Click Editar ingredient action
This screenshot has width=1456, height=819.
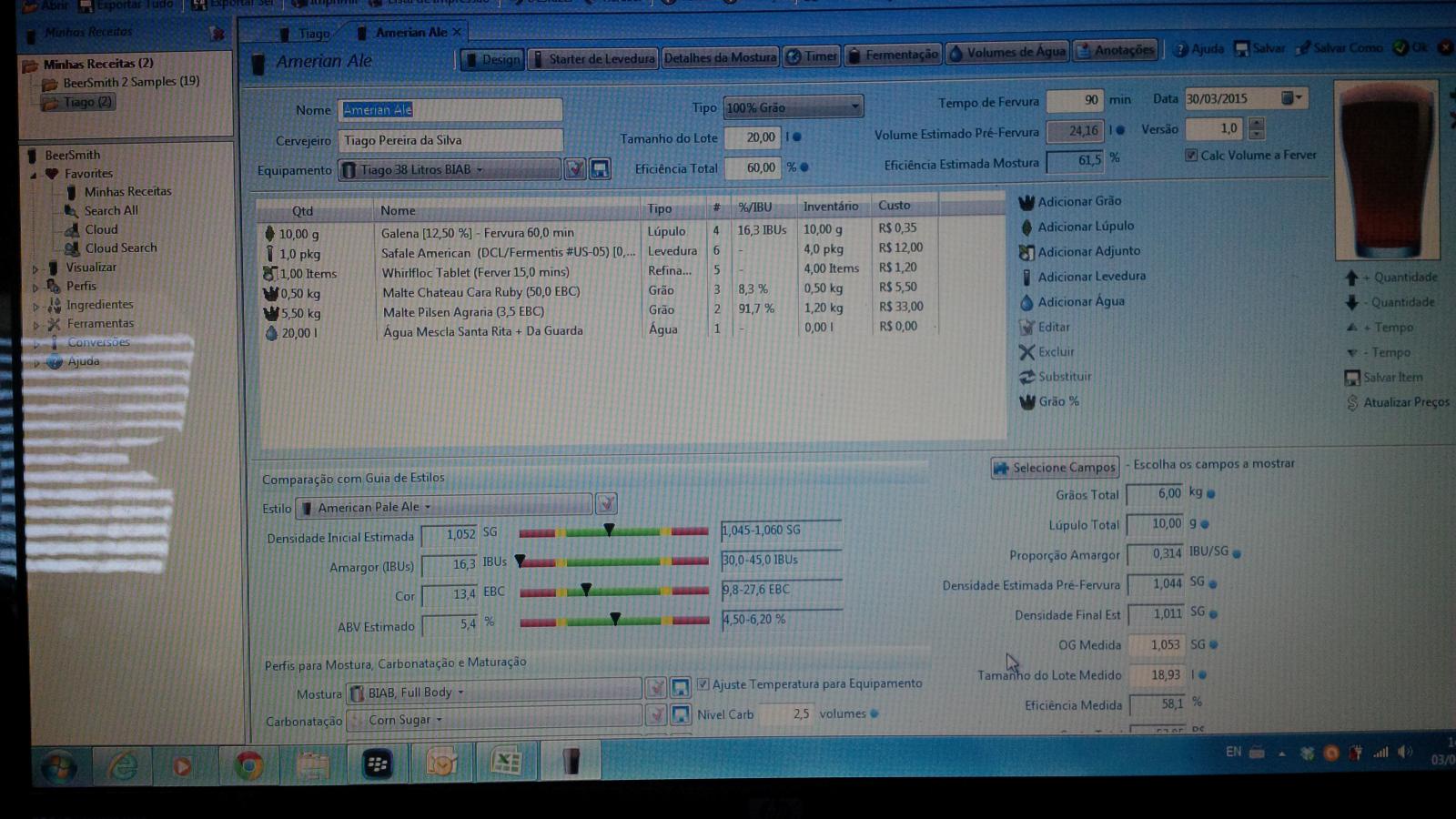click(x=1045, y=327)
